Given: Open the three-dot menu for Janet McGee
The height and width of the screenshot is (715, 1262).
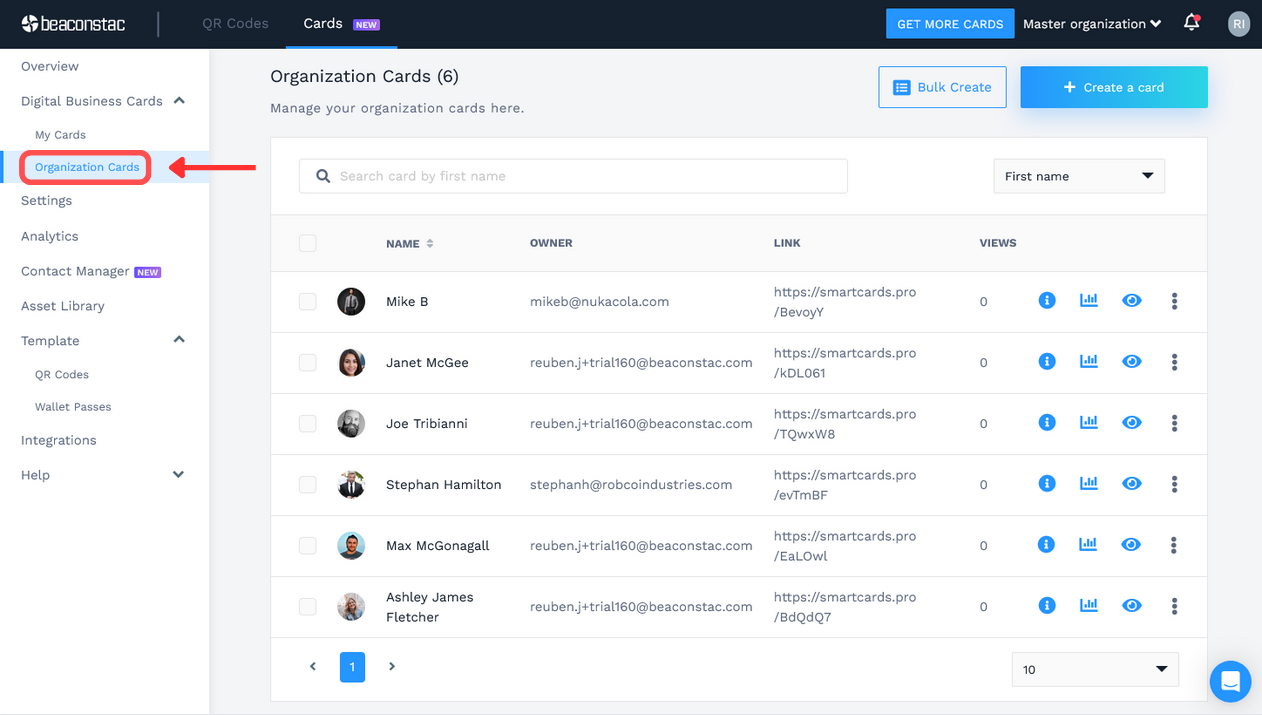Looking at the screenshot, I should (1174, 362).
